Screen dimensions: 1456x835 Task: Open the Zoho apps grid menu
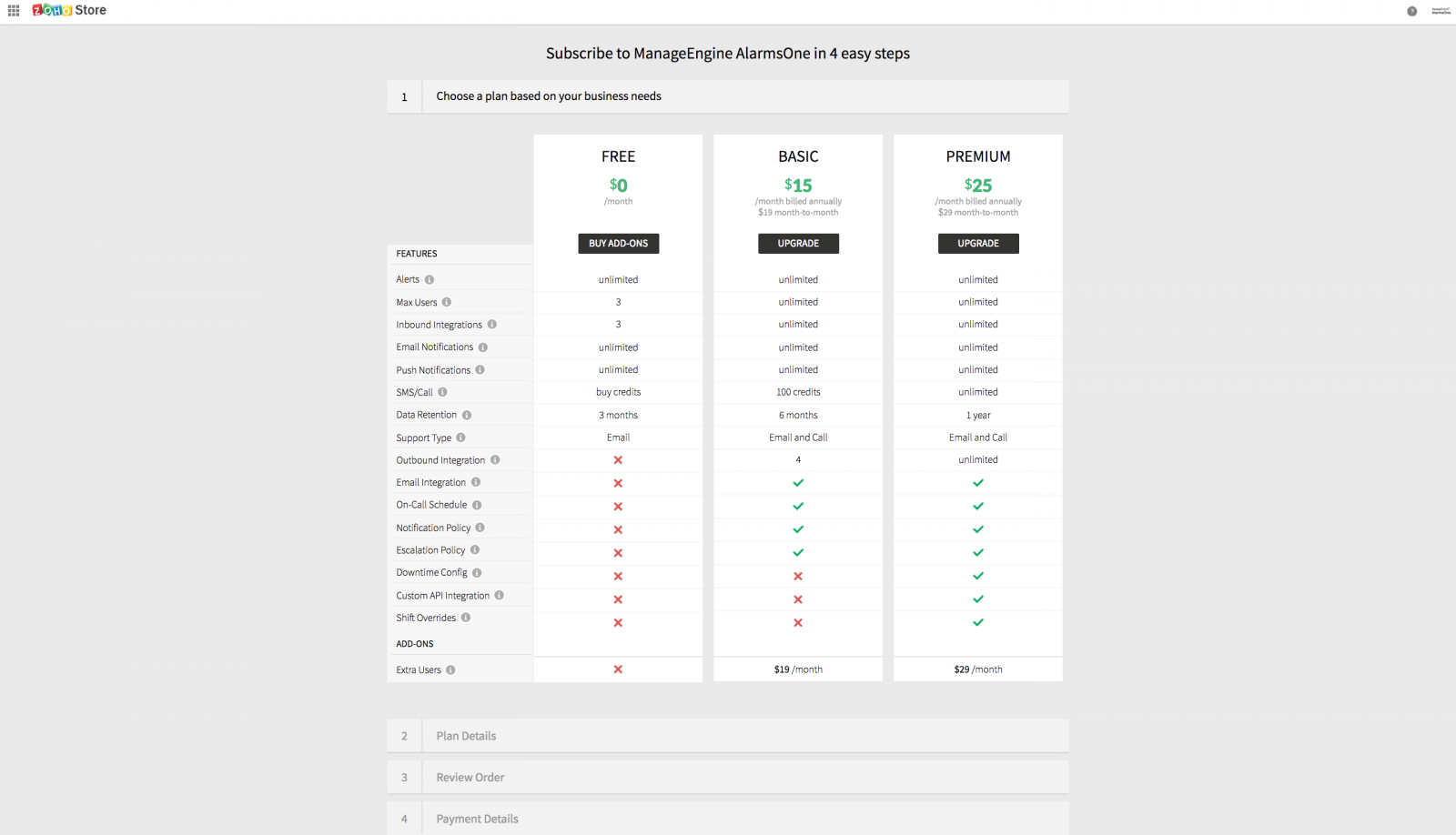(14, 11)
